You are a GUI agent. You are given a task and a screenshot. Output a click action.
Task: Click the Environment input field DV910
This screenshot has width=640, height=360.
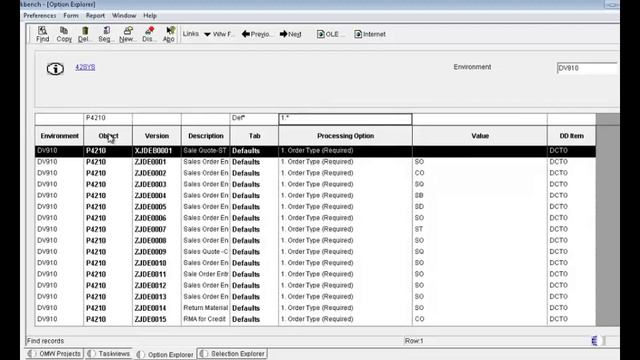(x=587, y=68)
